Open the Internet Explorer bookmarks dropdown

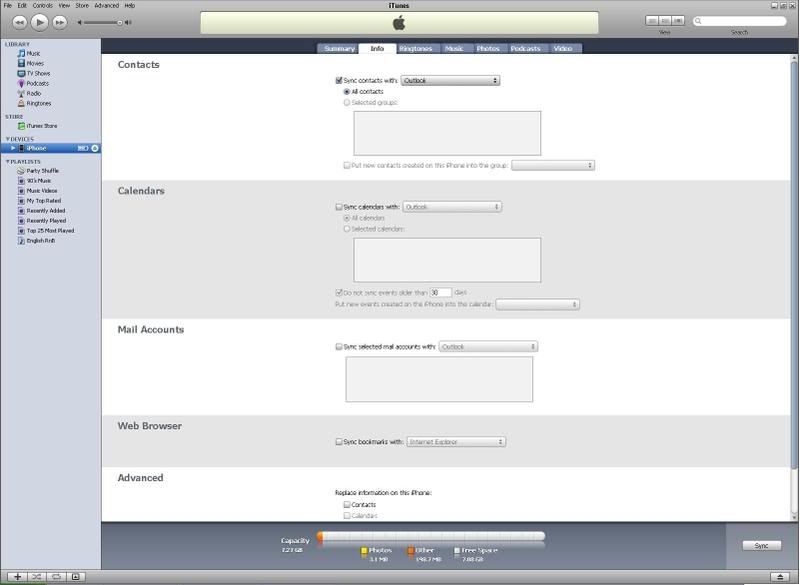point(456,441)
